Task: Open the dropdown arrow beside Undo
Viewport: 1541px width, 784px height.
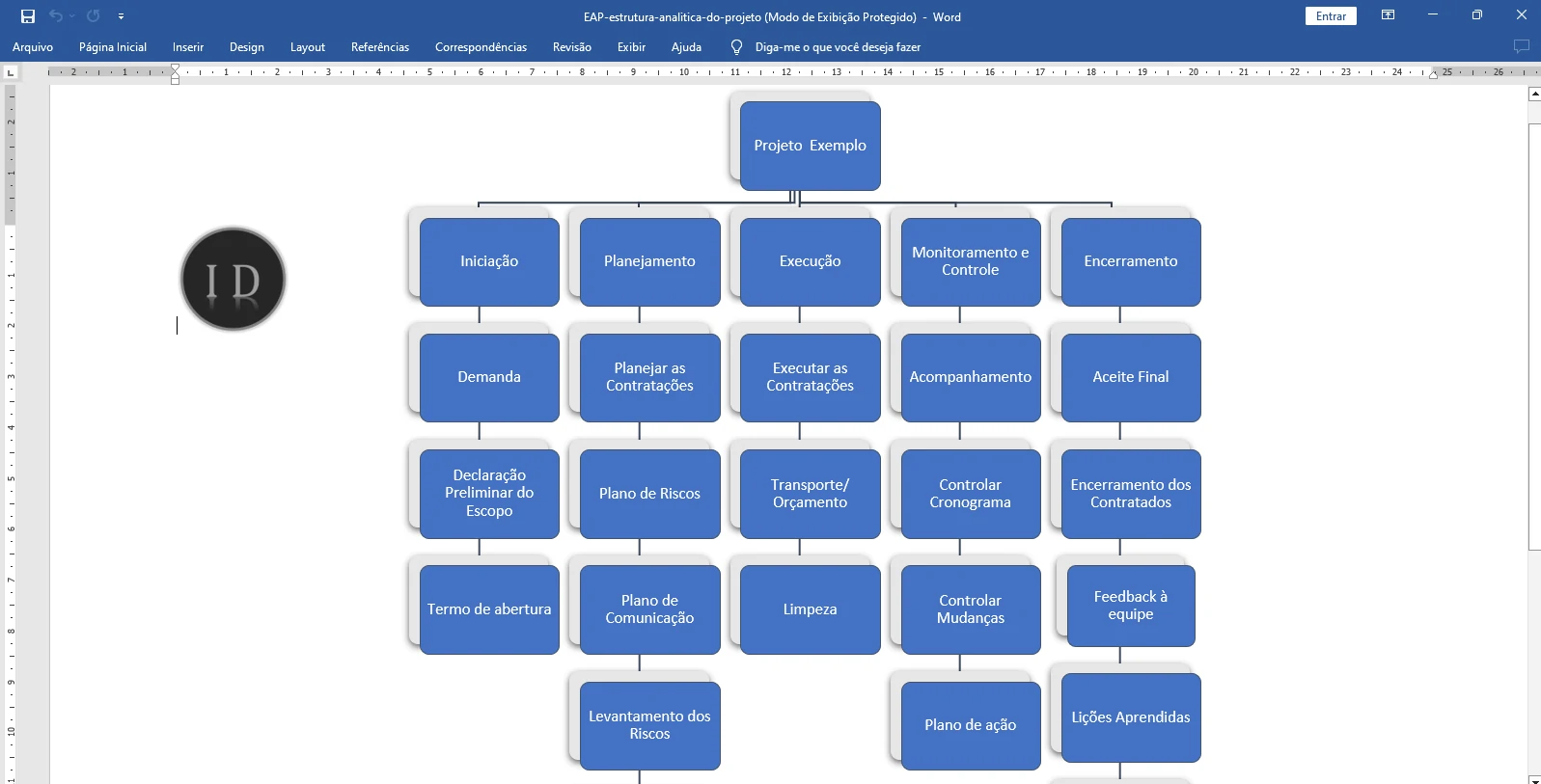Action: 72,16
